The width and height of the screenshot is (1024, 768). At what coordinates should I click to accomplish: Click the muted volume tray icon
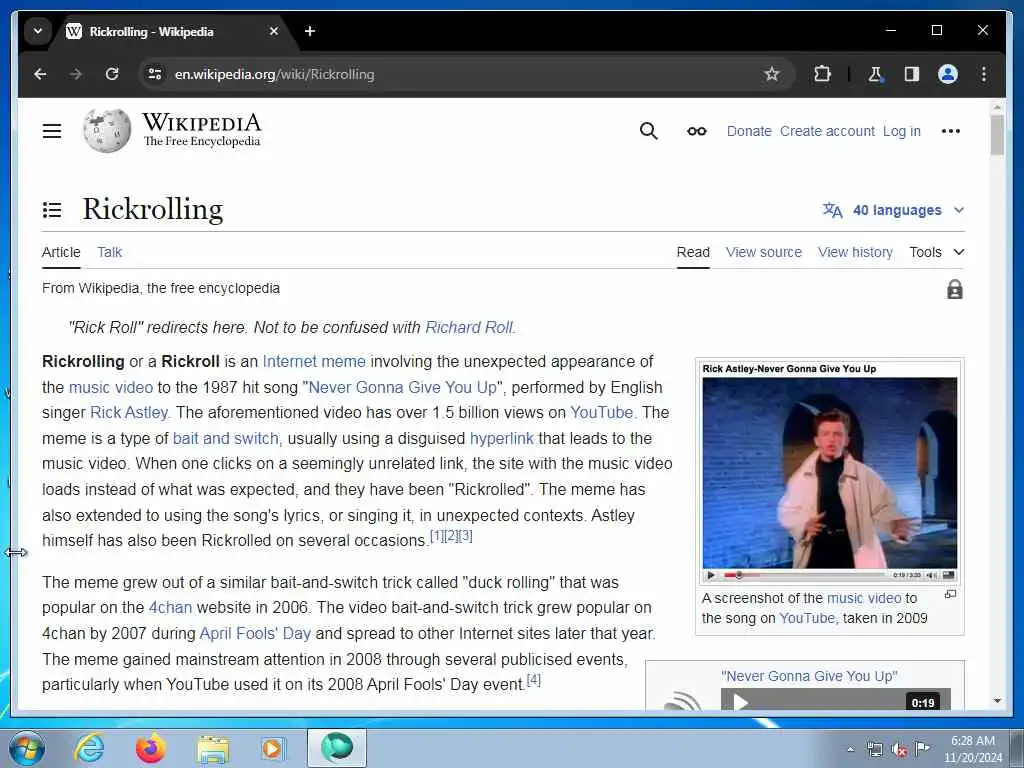pos(899,750)
